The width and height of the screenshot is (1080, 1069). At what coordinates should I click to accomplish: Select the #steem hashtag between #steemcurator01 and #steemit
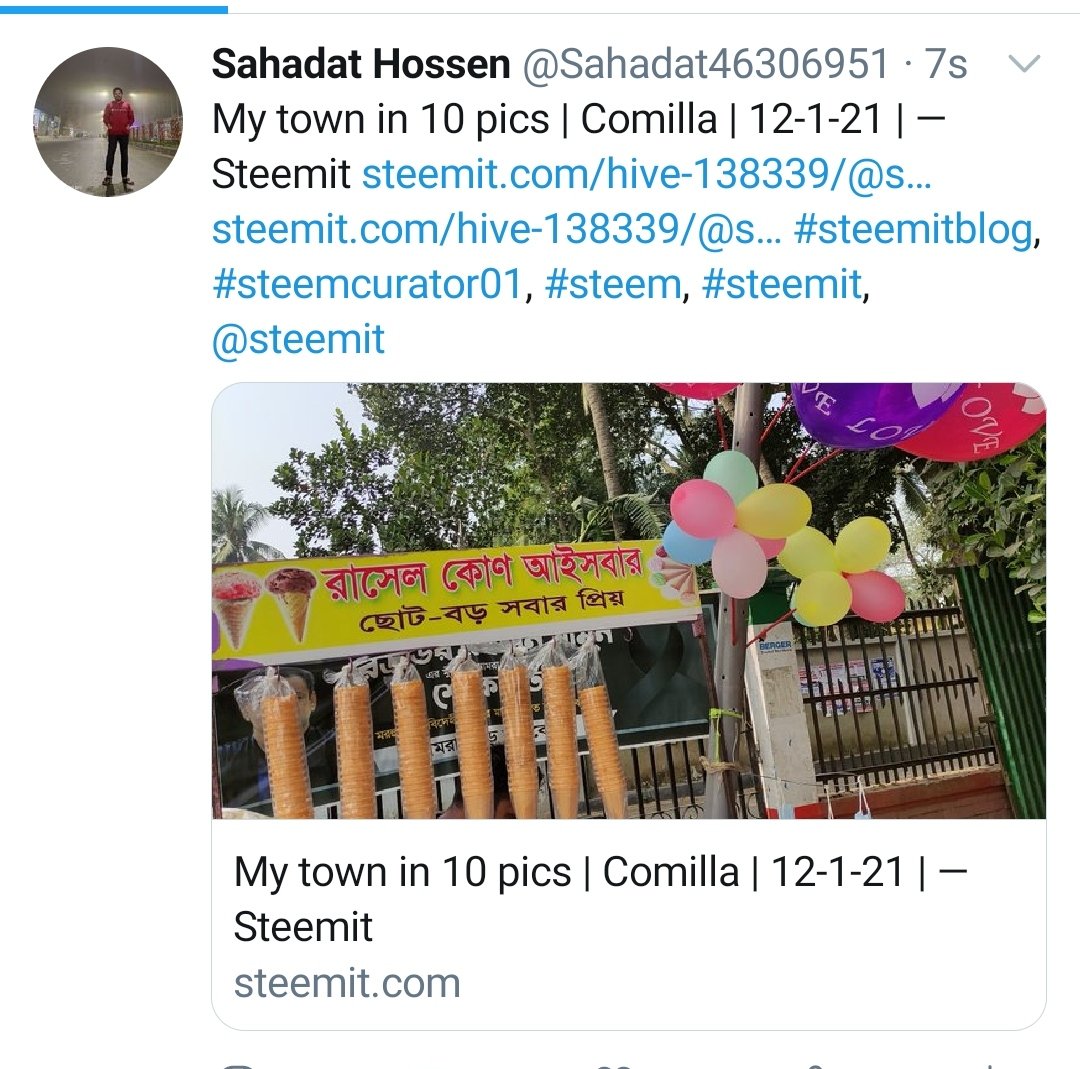(613, 284)
